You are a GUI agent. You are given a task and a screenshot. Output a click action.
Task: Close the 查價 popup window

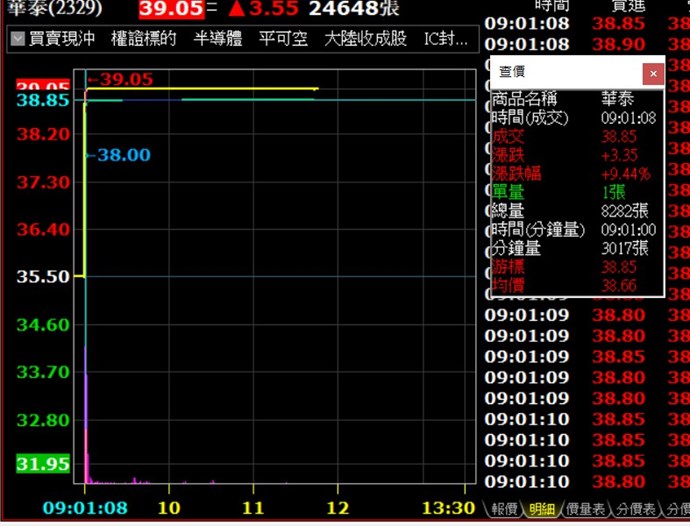tap(652, 74)
